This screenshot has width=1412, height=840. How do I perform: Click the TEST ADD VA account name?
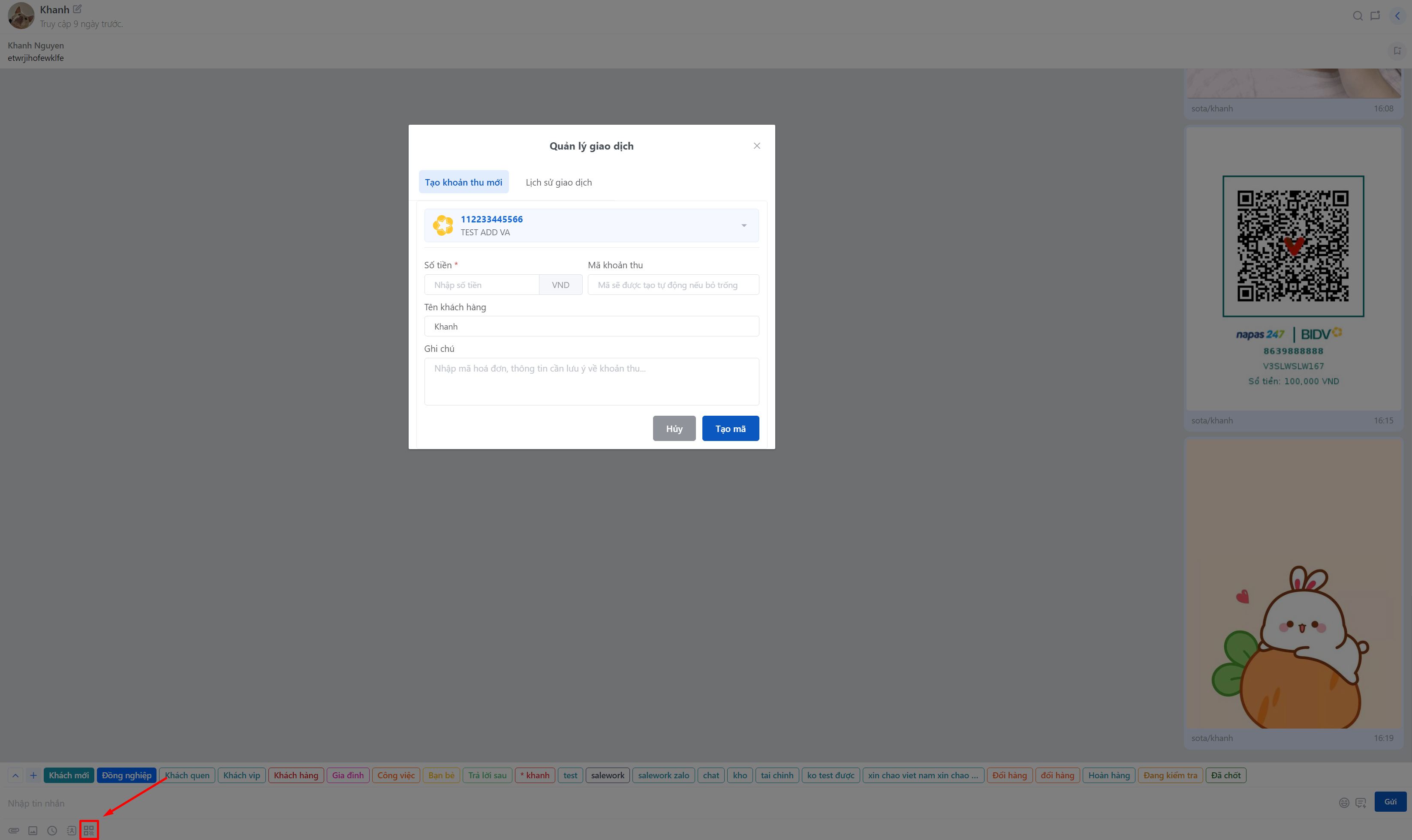[485, 233]
